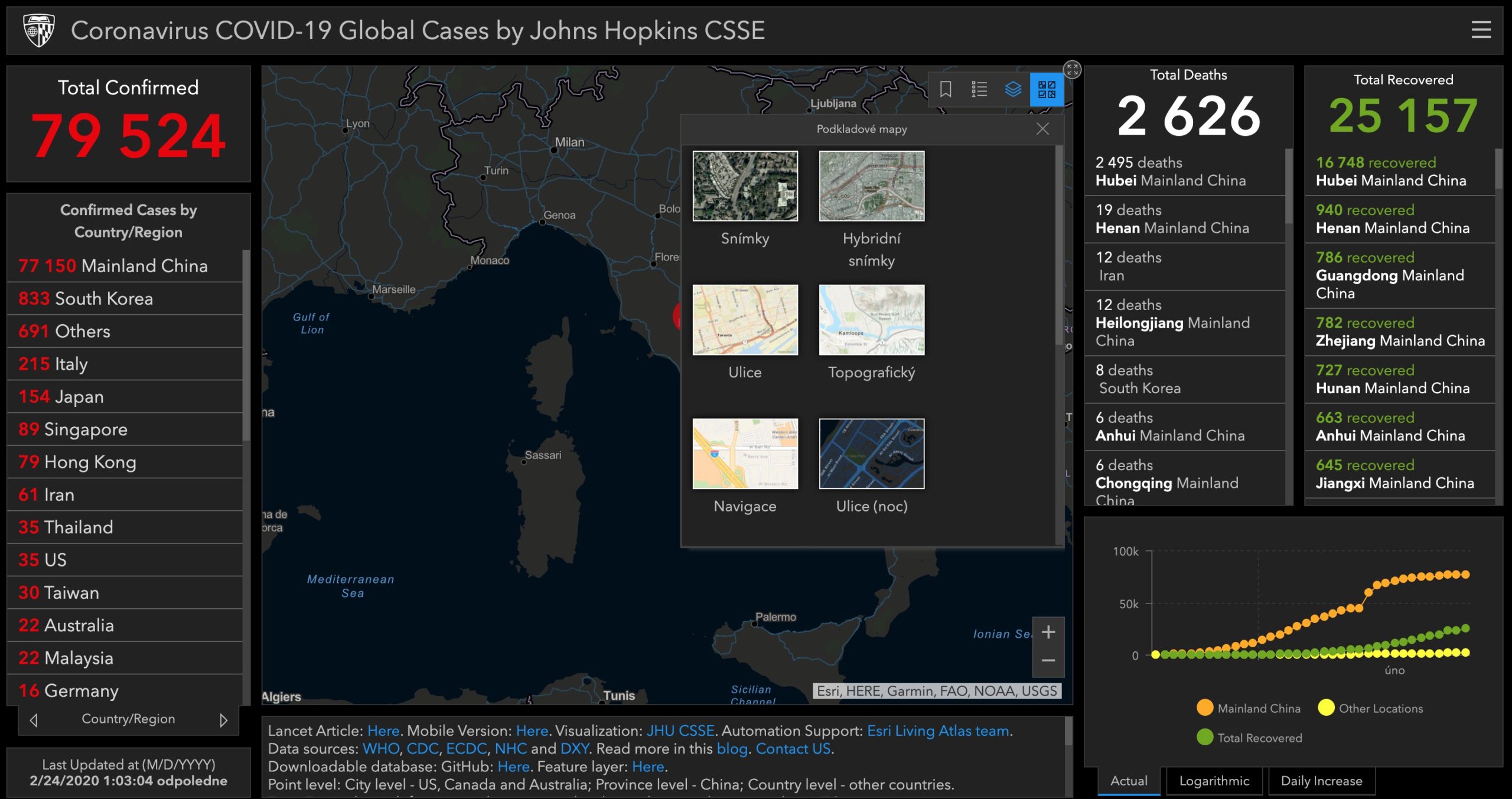Open the GitHub database Here link
1512x799 pixels.
[513, 767]
